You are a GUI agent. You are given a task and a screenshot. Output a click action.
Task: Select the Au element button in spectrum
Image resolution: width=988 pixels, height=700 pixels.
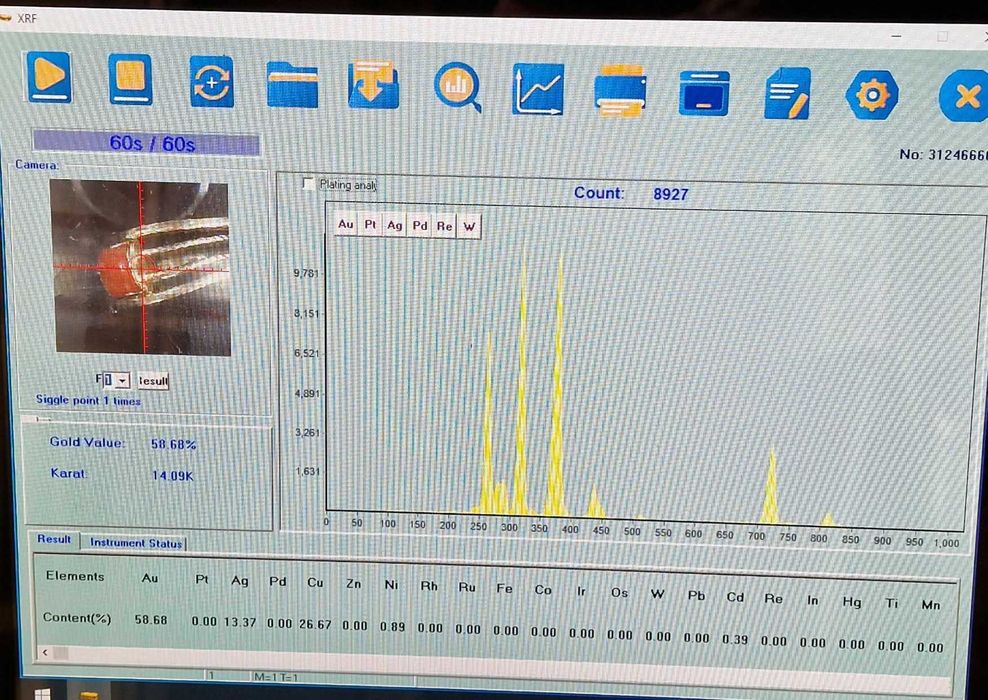345,224
